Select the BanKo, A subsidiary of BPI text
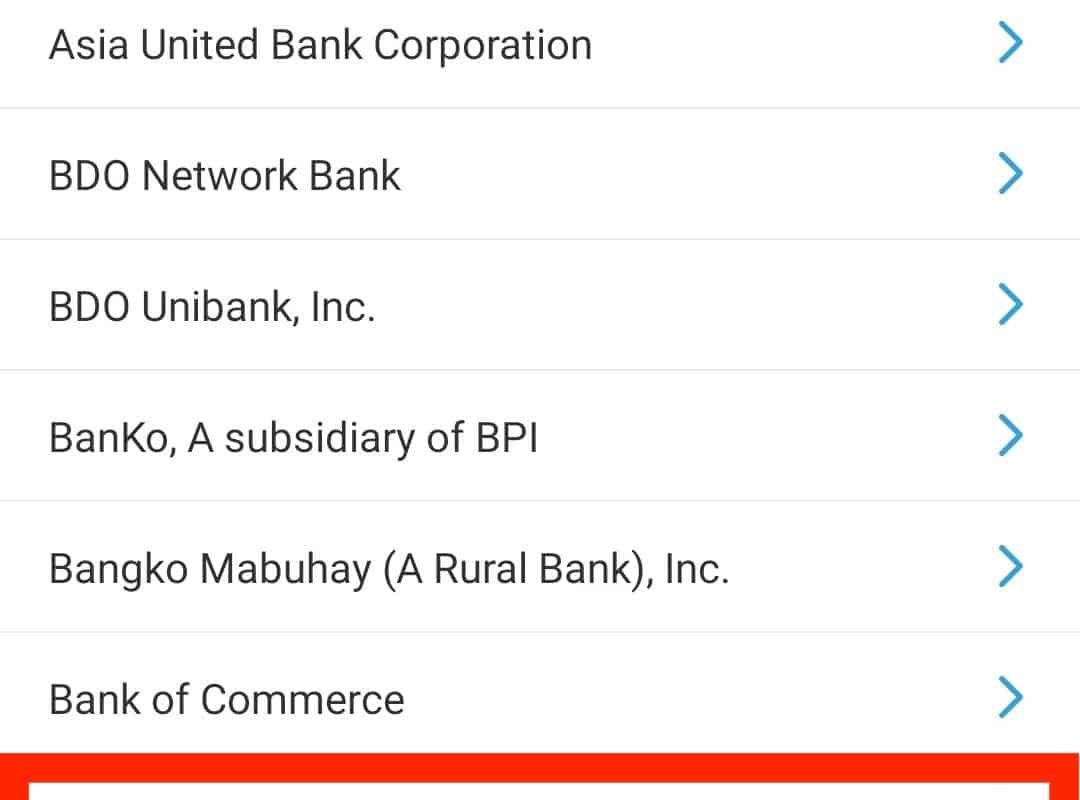The image size is (1080, 800). 293,438
